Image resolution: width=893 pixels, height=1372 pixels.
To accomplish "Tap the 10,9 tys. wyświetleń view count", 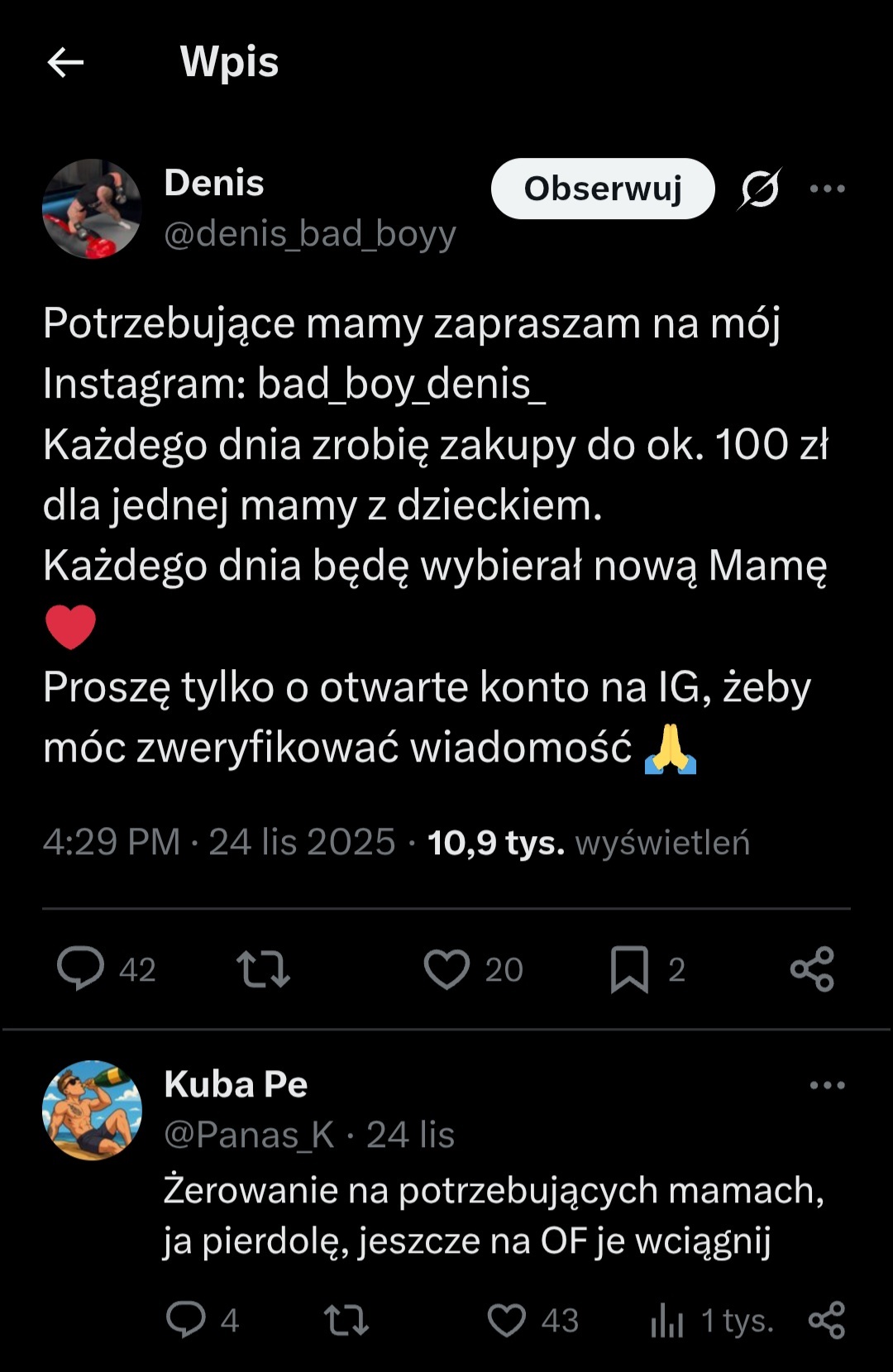I will 588,843.
